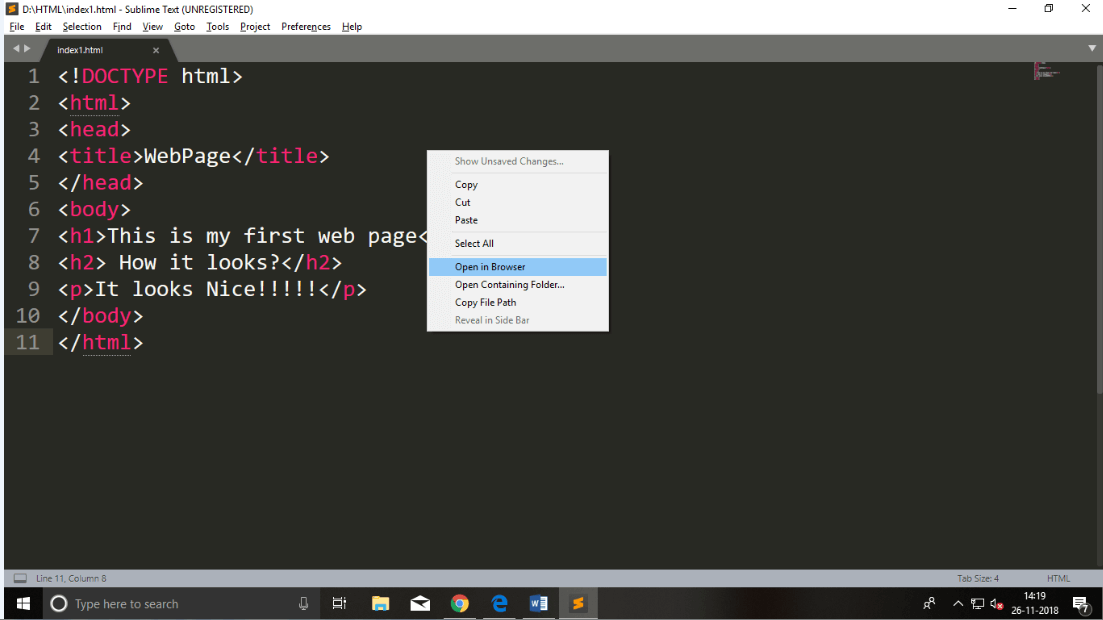Click line number 11 in the gutter

(27, 342)
